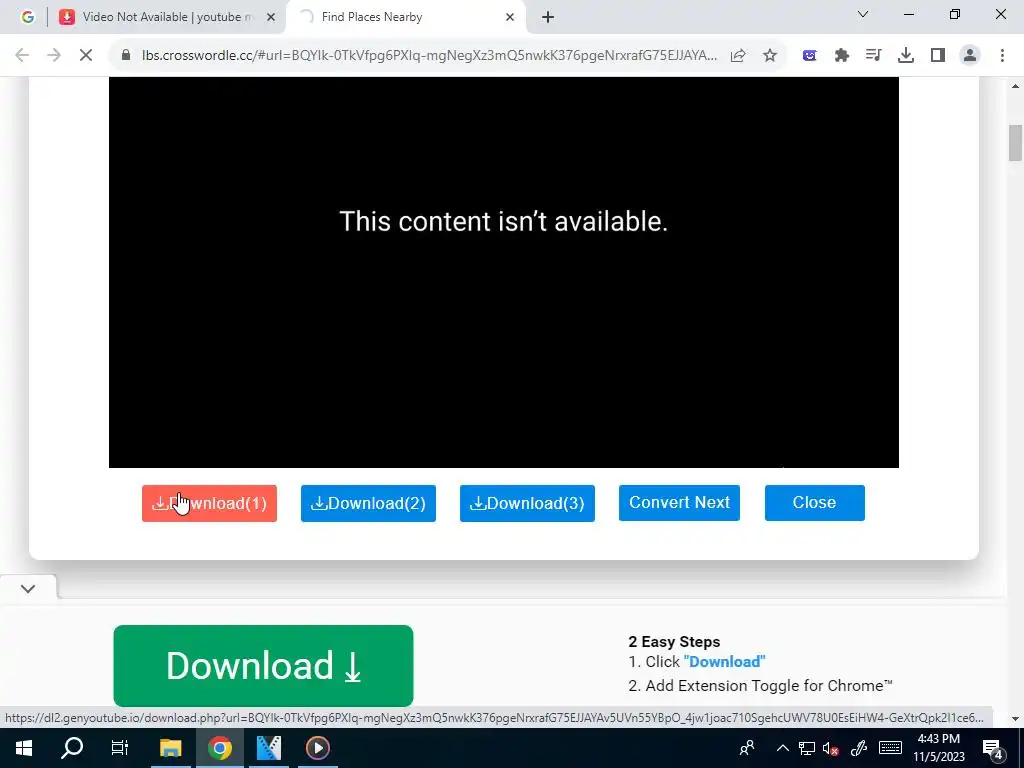
Task: Open the media control playlist icon
Action: click(874, 56)
